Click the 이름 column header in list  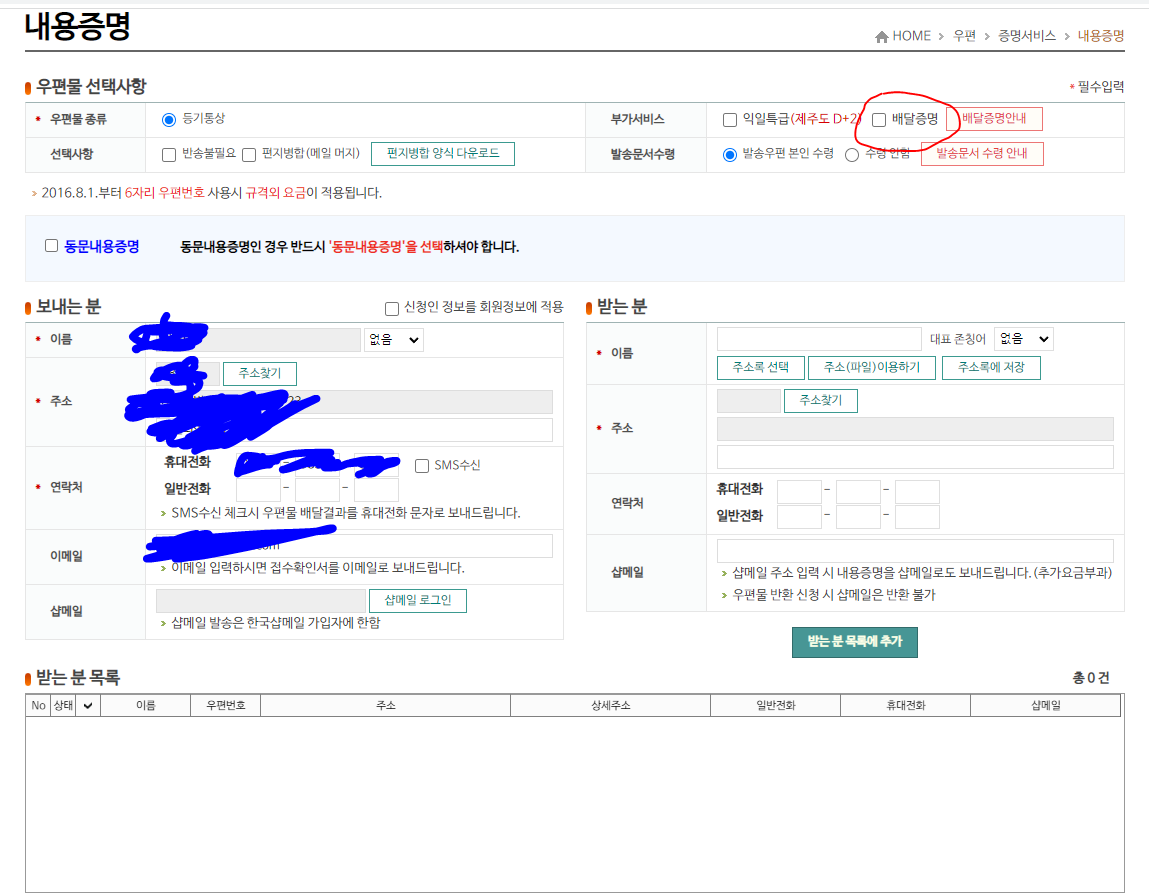point(145,706)
